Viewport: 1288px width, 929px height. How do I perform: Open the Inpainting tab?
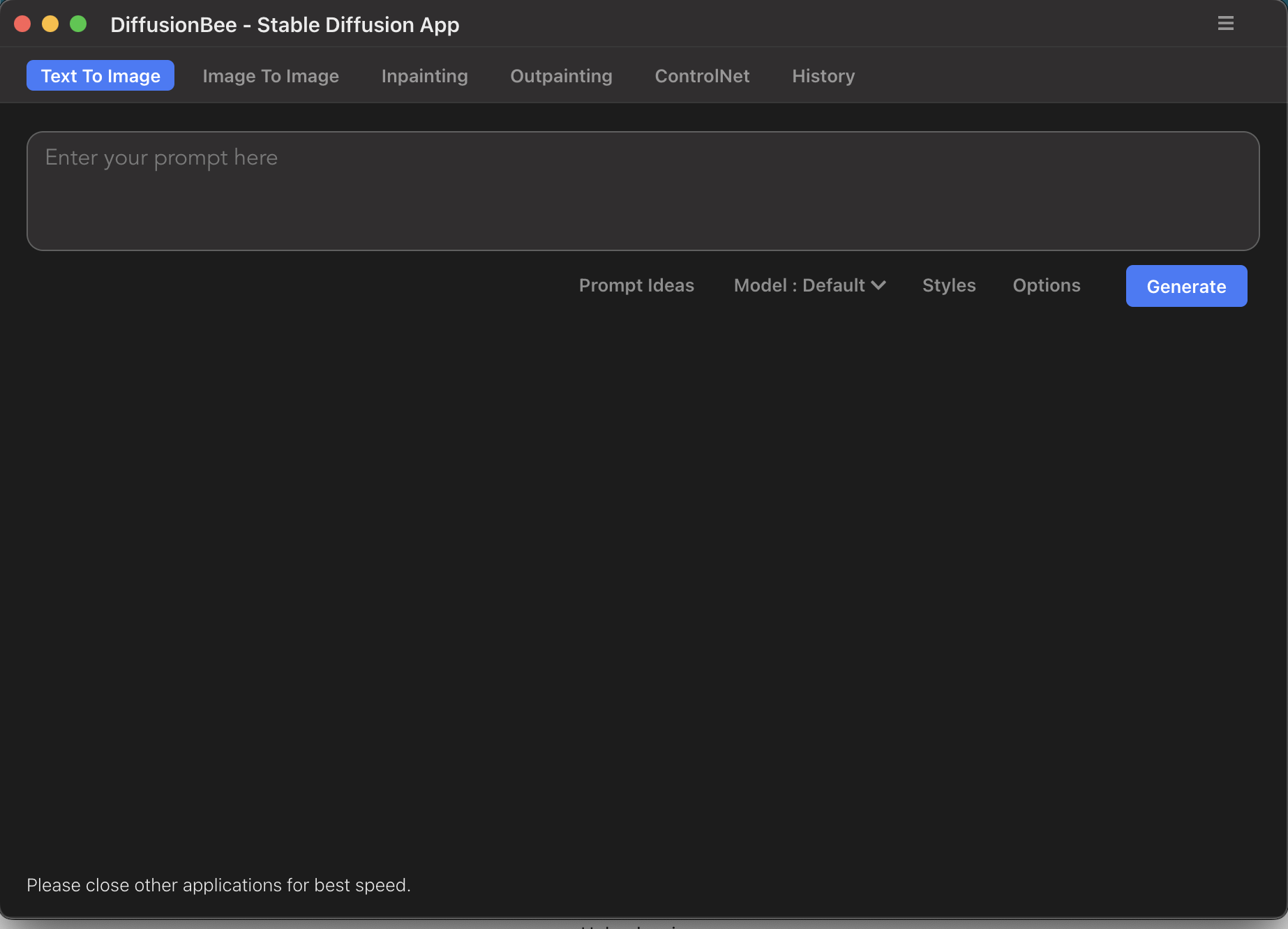pos(424,75)
